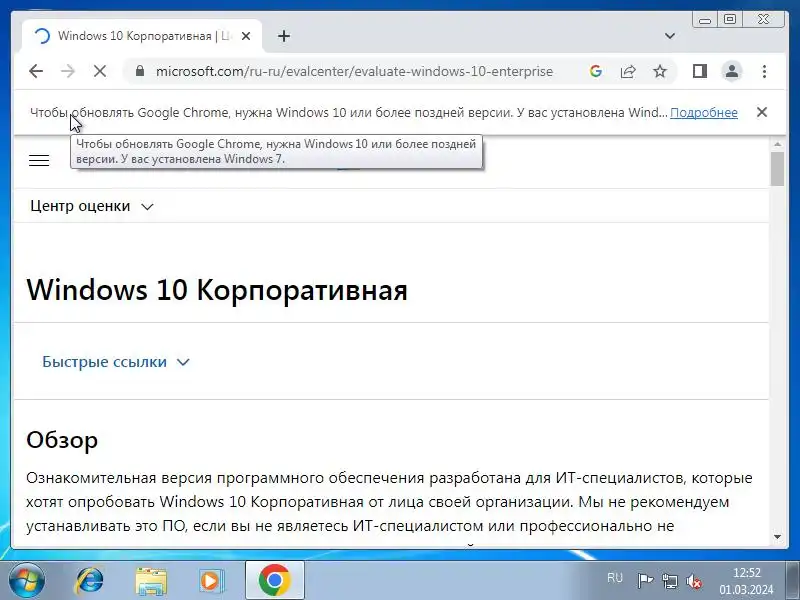Open the Google search icon in address bar
Screen dimensions: 800x600
(x=595, y=71)
